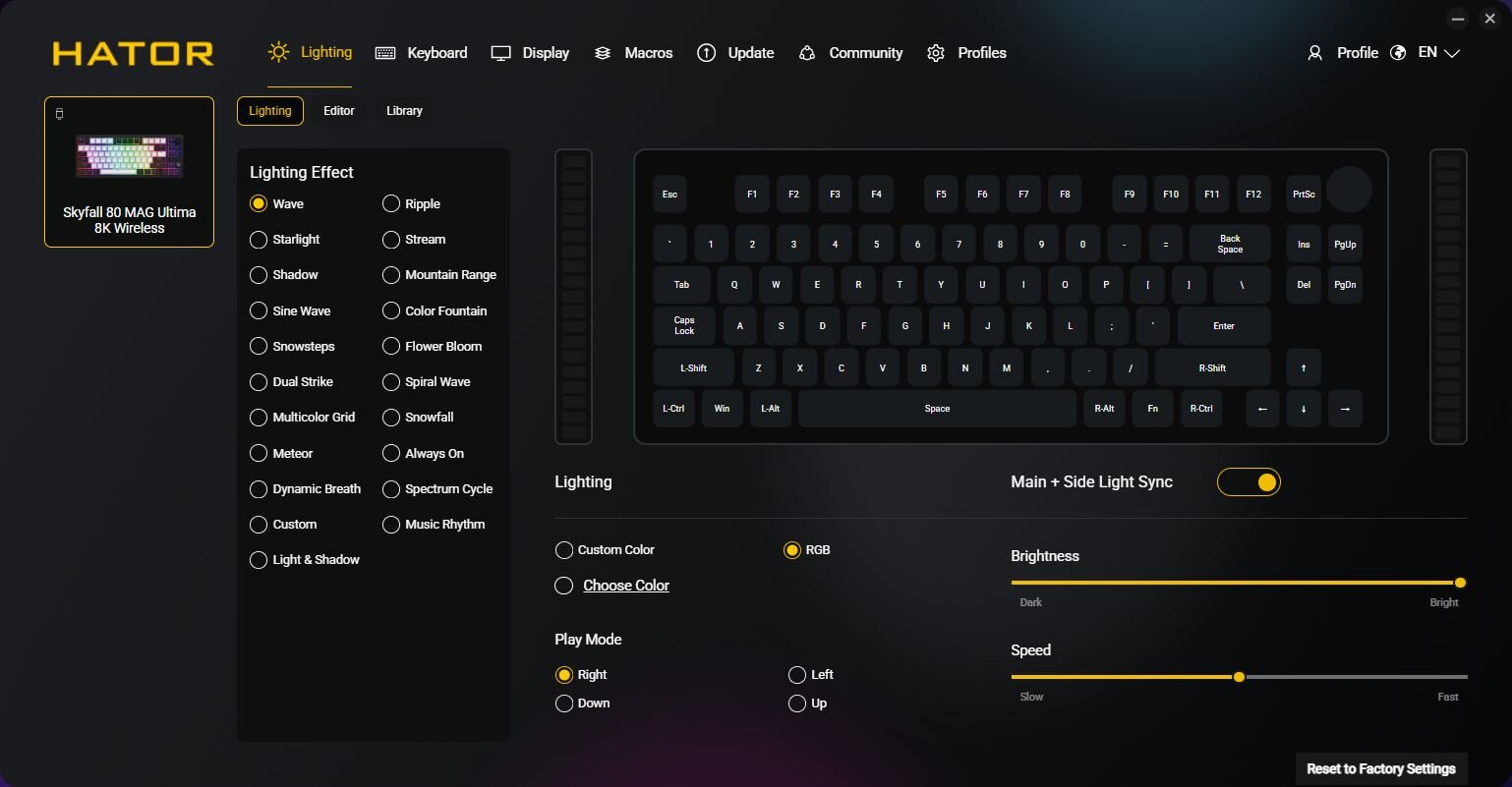Click the Macros stacked layers icon

pos(603,53)
